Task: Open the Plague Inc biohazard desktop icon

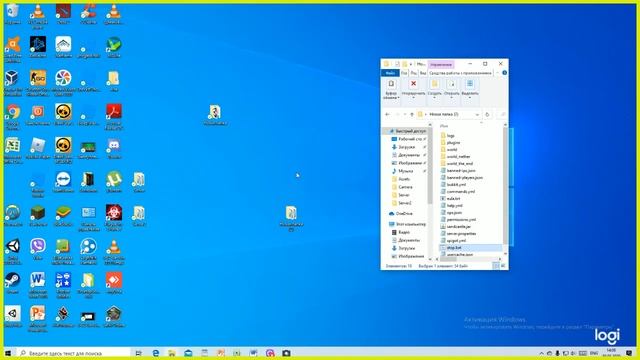Action: pos(114,217)
